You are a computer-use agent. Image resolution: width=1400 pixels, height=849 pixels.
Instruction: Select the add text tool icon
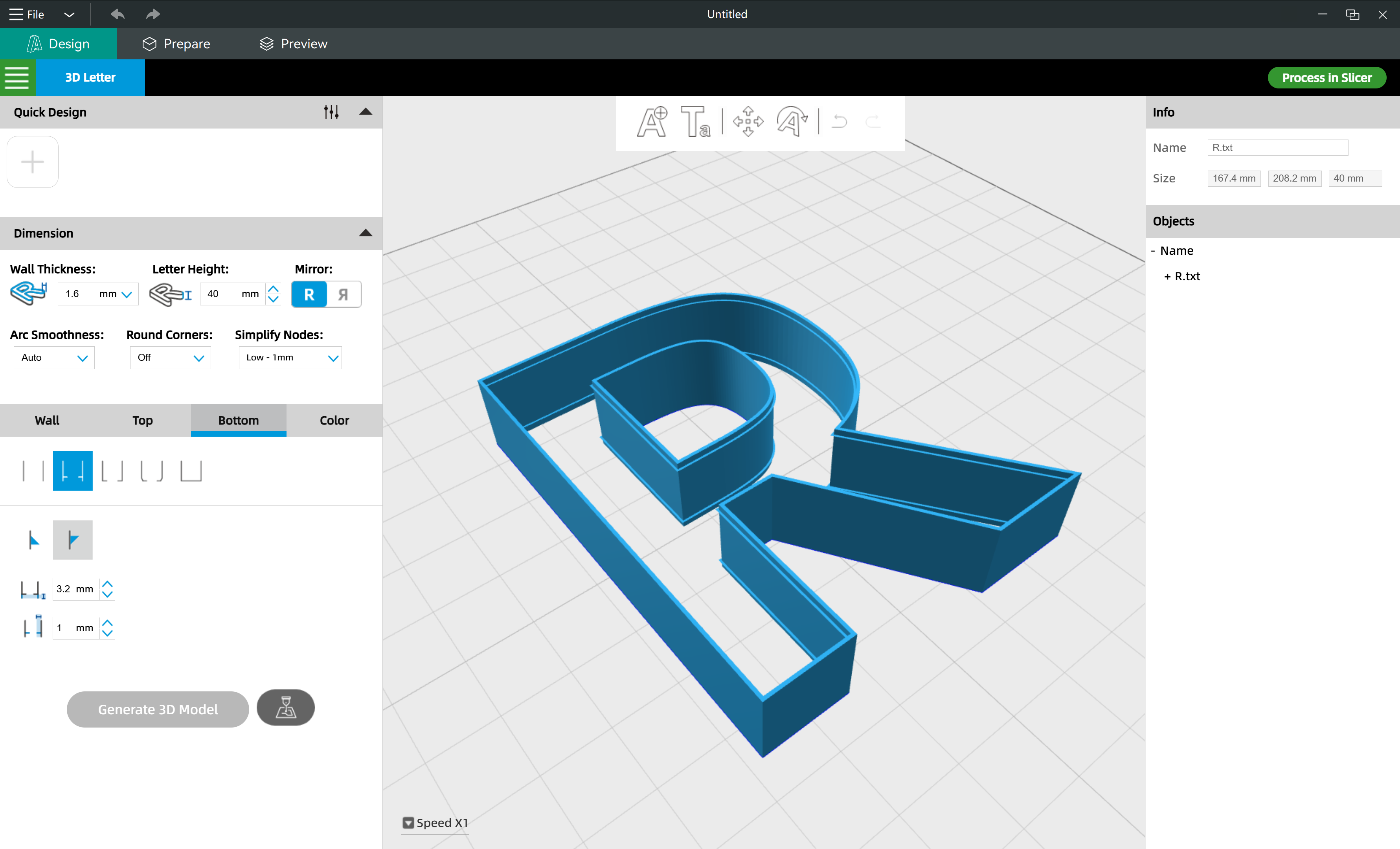652,121
